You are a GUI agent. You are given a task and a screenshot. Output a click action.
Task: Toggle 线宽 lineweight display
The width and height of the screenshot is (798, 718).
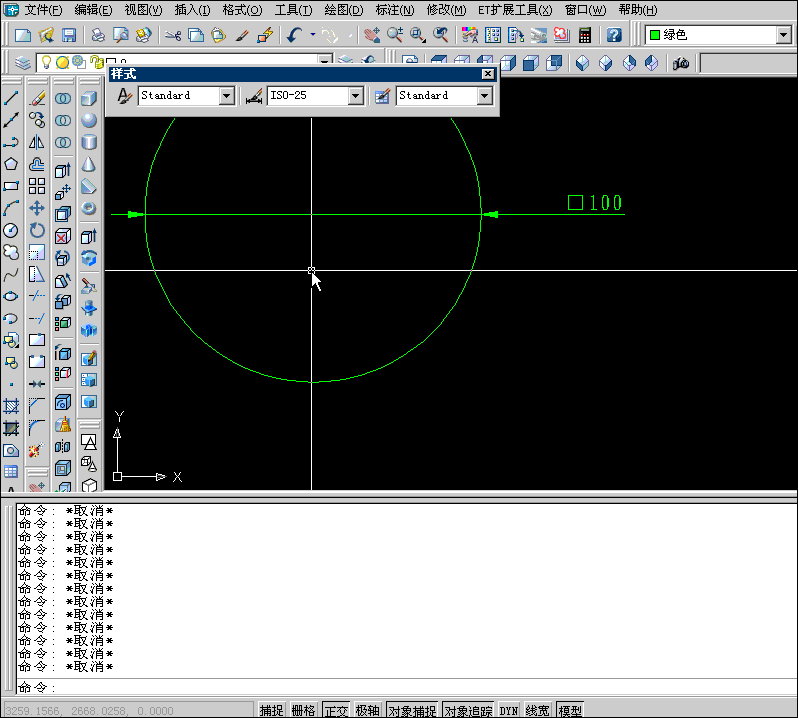[x=537, y=710]
